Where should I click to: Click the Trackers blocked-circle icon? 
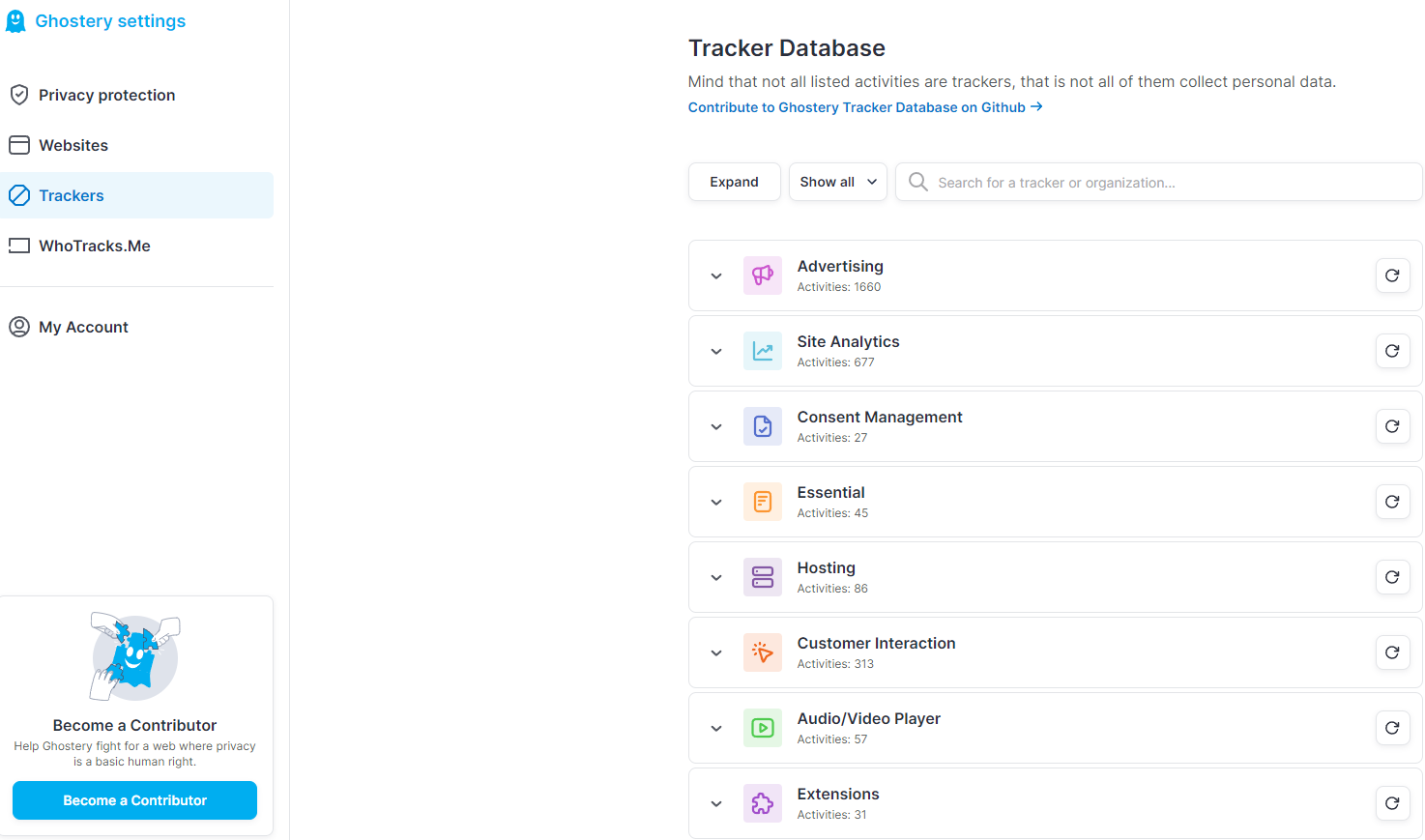pos(19,195)
